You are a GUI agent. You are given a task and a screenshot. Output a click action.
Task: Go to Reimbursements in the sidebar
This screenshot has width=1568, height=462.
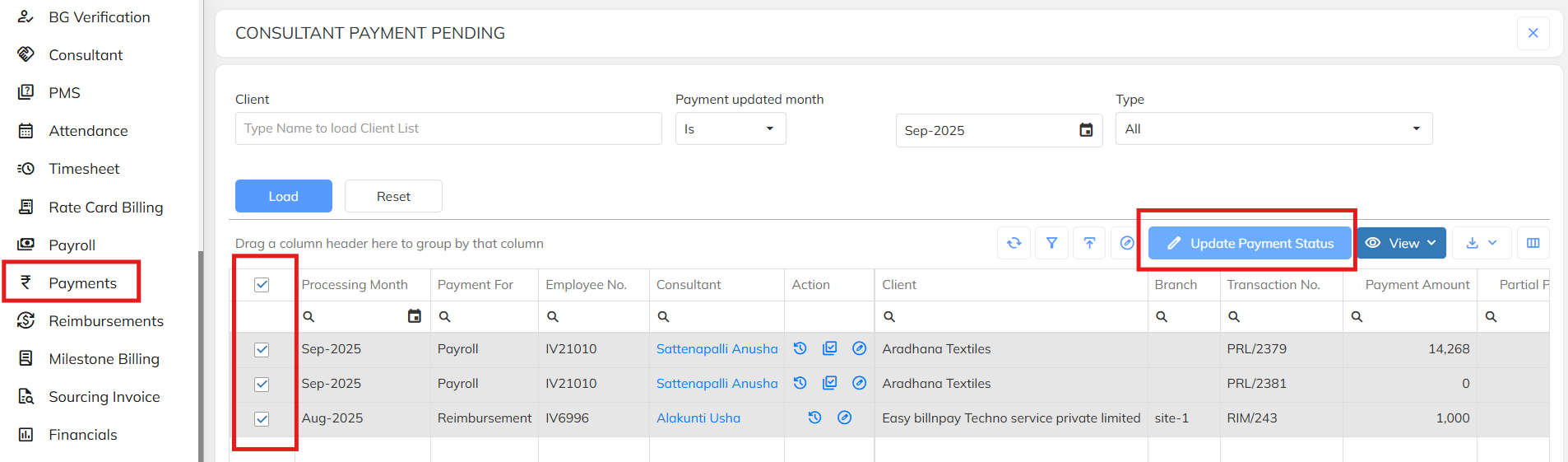[105, 320]
